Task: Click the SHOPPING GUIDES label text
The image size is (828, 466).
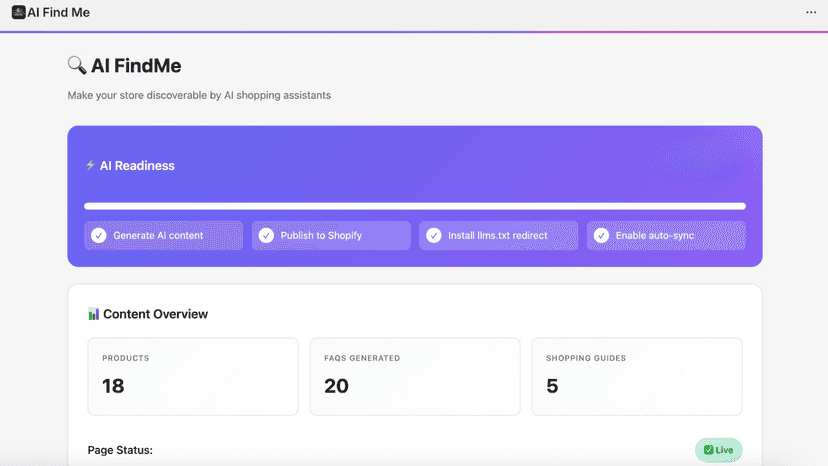Action: [x=586, y=358]
